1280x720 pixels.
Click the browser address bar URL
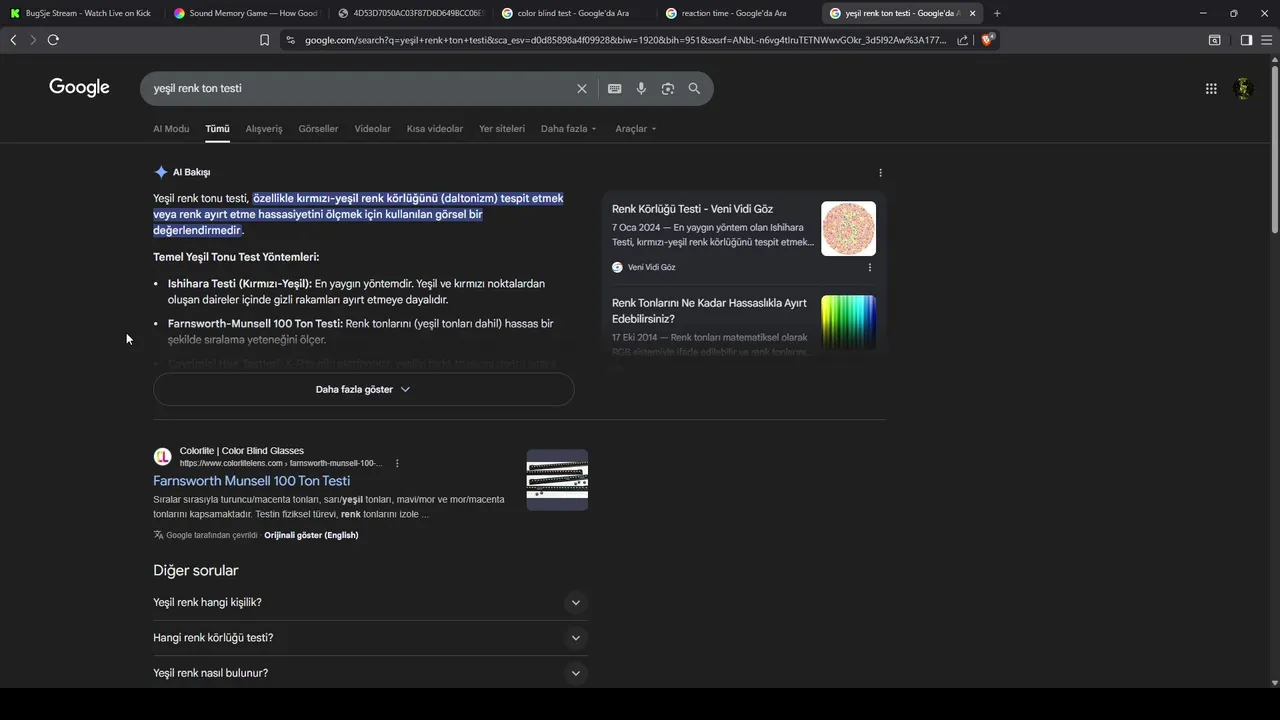625,40
